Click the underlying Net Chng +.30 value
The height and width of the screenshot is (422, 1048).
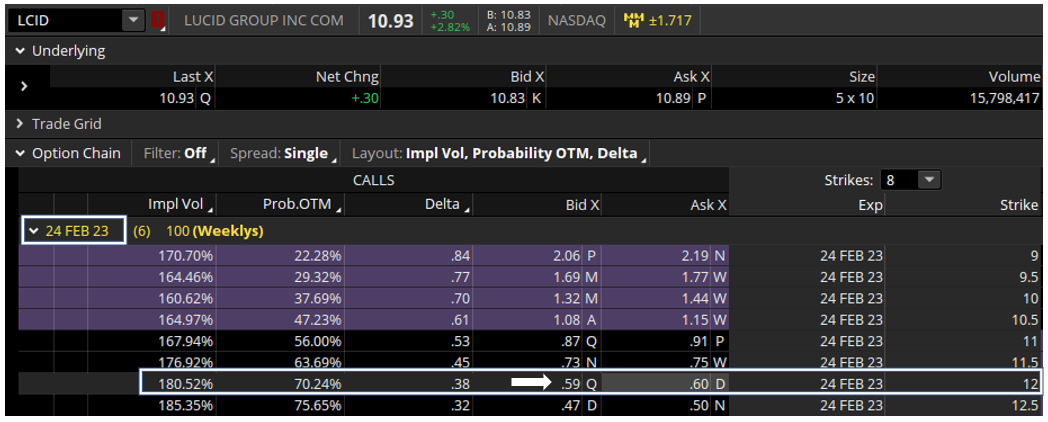[366, 99]
